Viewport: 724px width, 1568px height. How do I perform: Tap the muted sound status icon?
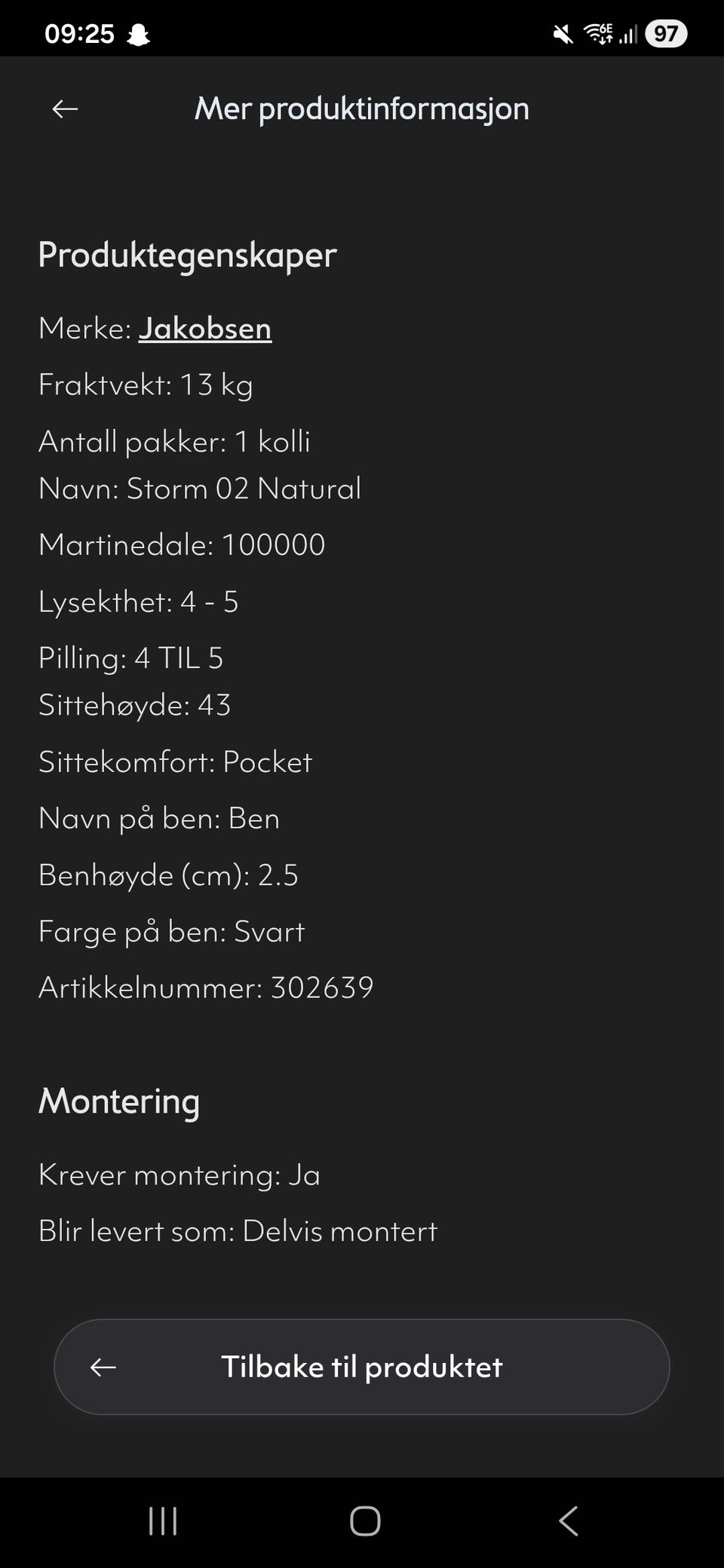pyautogui.click(x=563, y=34)
